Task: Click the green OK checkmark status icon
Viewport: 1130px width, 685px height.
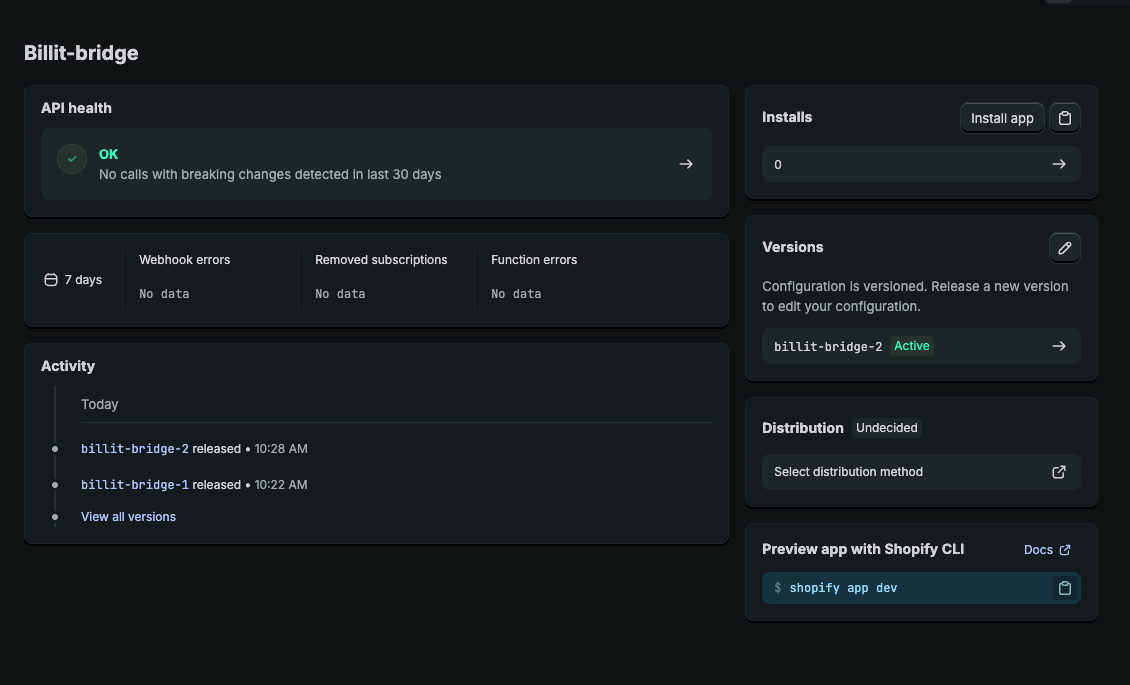Action: point(72,160)
